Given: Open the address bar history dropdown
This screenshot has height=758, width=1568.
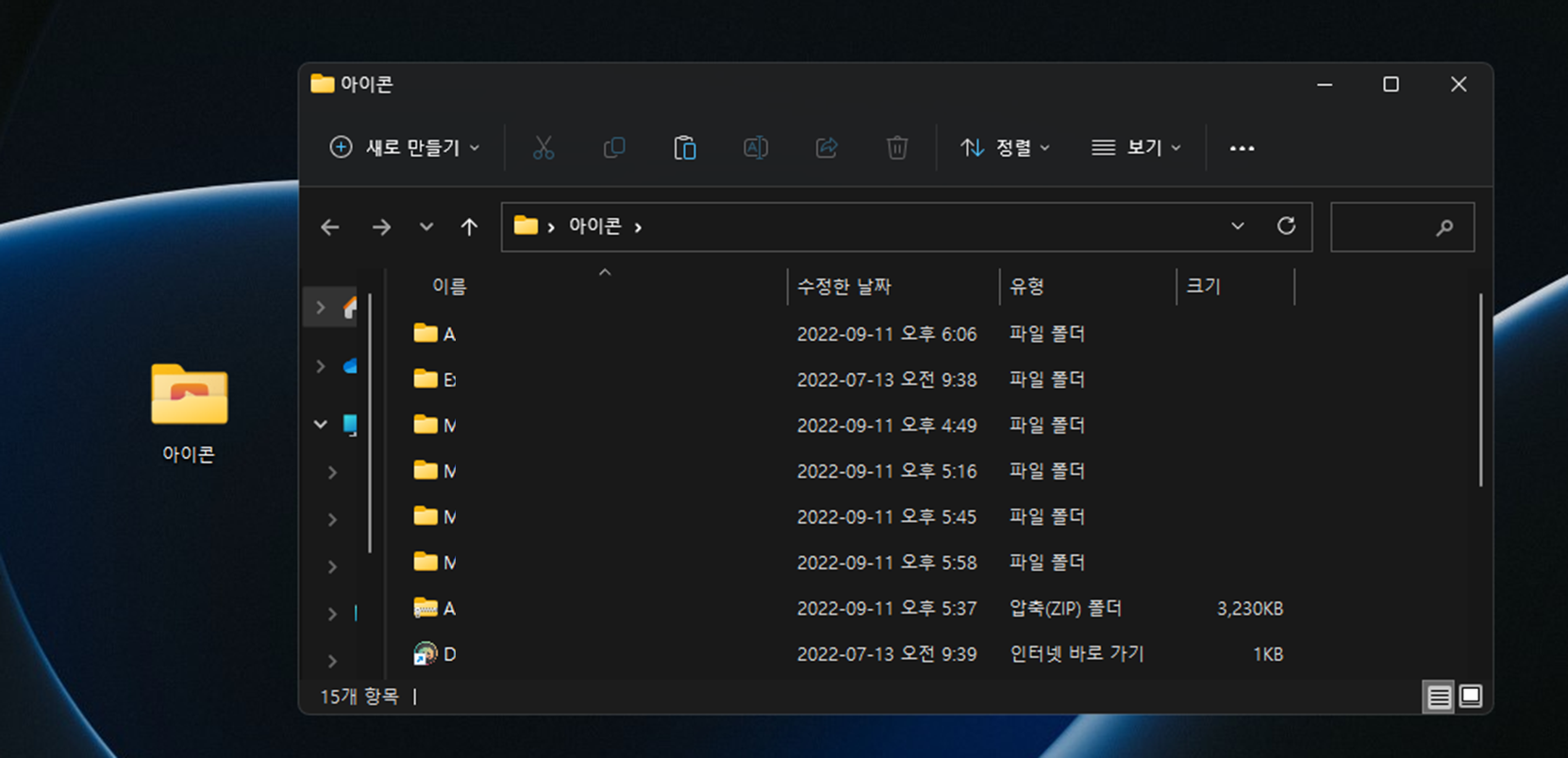Looking at the screenshot, I should (1237, 227).
